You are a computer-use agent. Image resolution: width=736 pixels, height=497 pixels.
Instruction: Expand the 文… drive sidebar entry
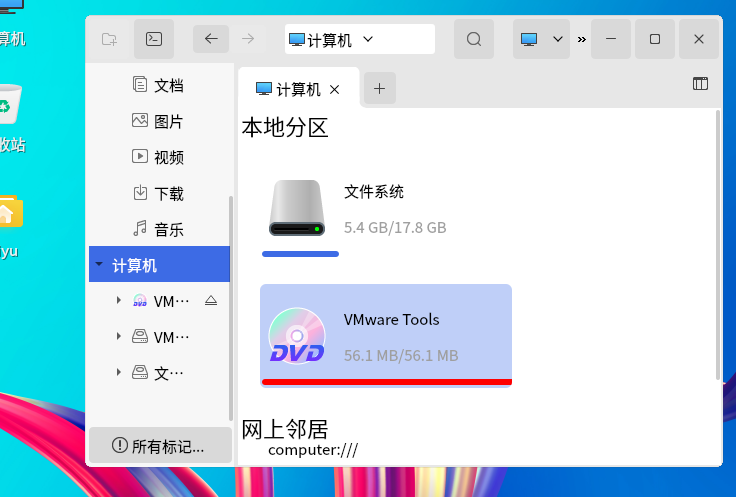coord(119,372)
